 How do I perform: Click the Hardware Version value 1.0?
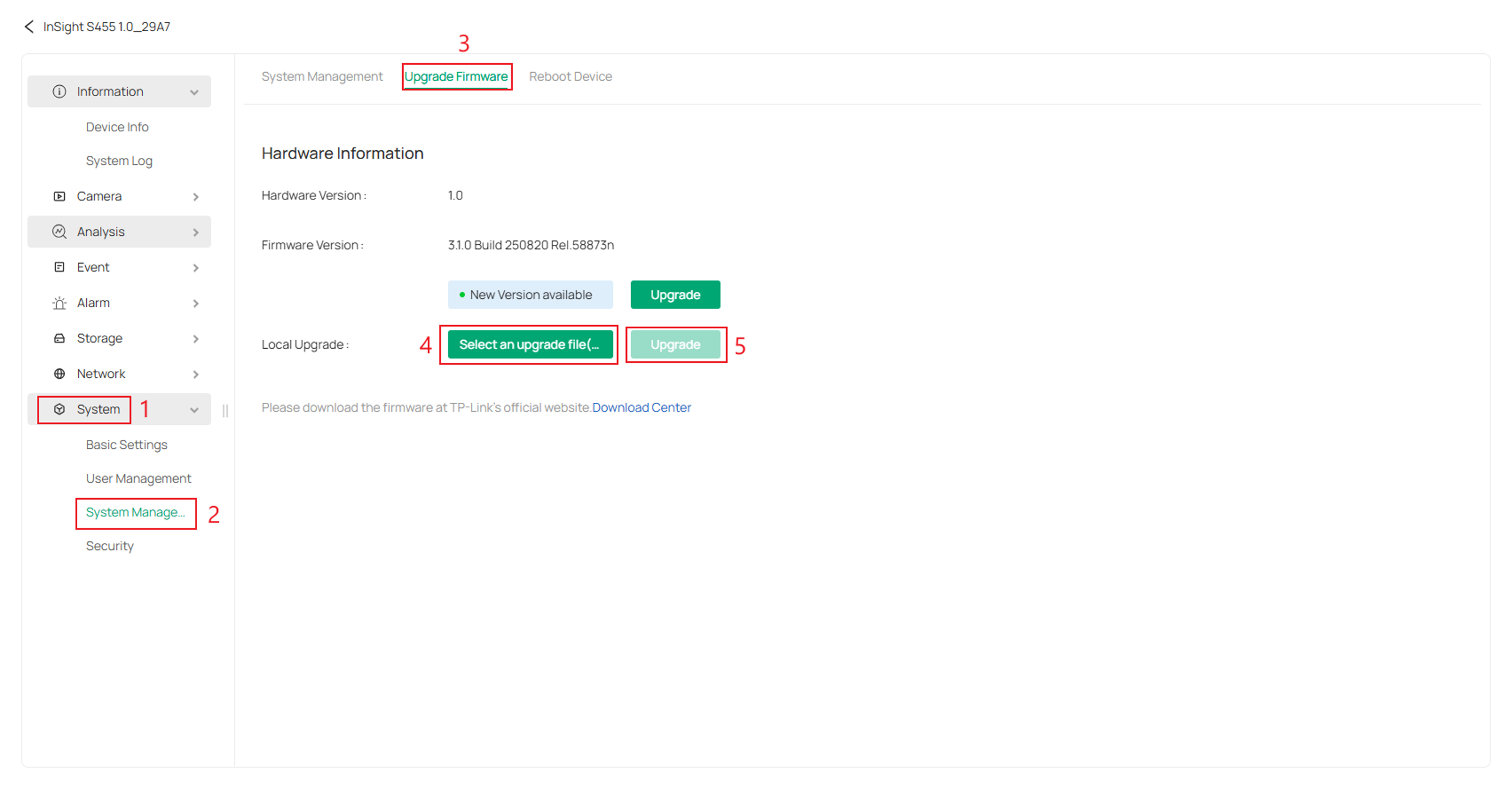tap(455, 195)
